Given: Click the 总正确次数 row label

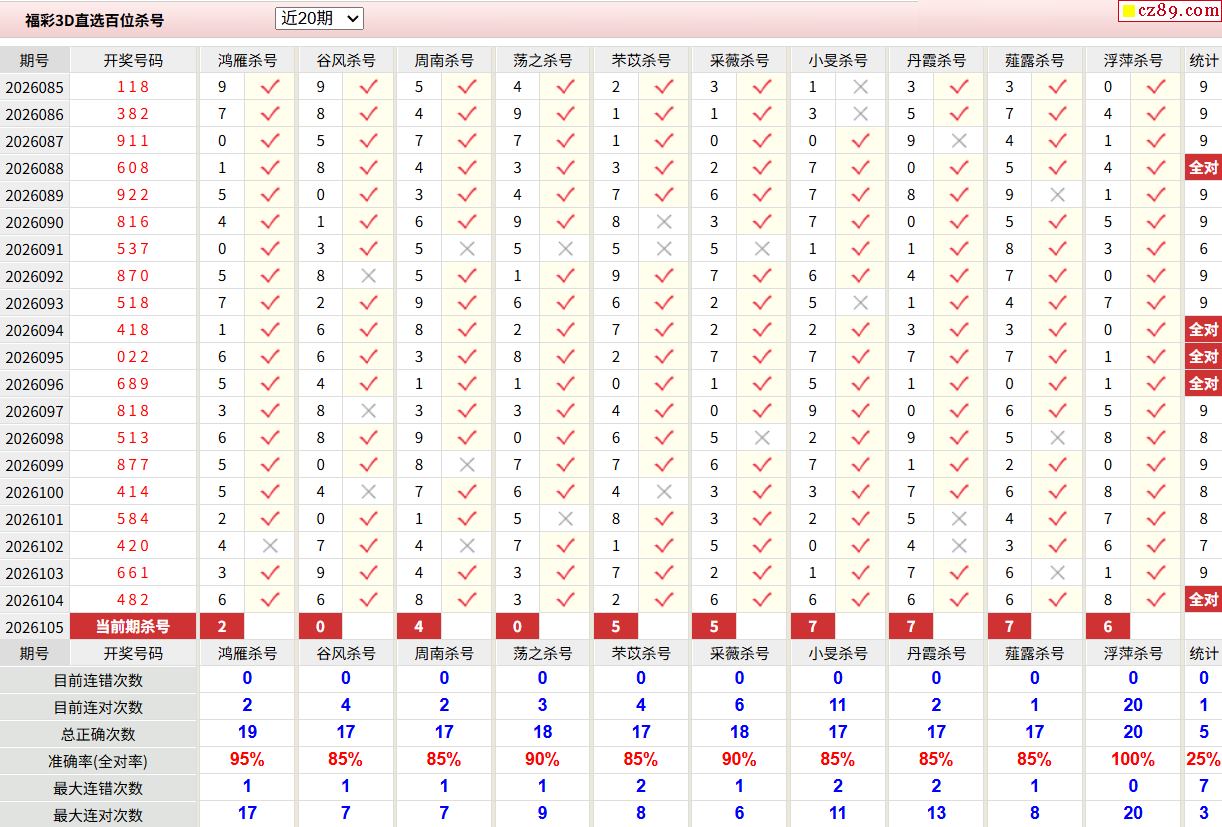Looking at the screenshot, I should pos(98,734).
